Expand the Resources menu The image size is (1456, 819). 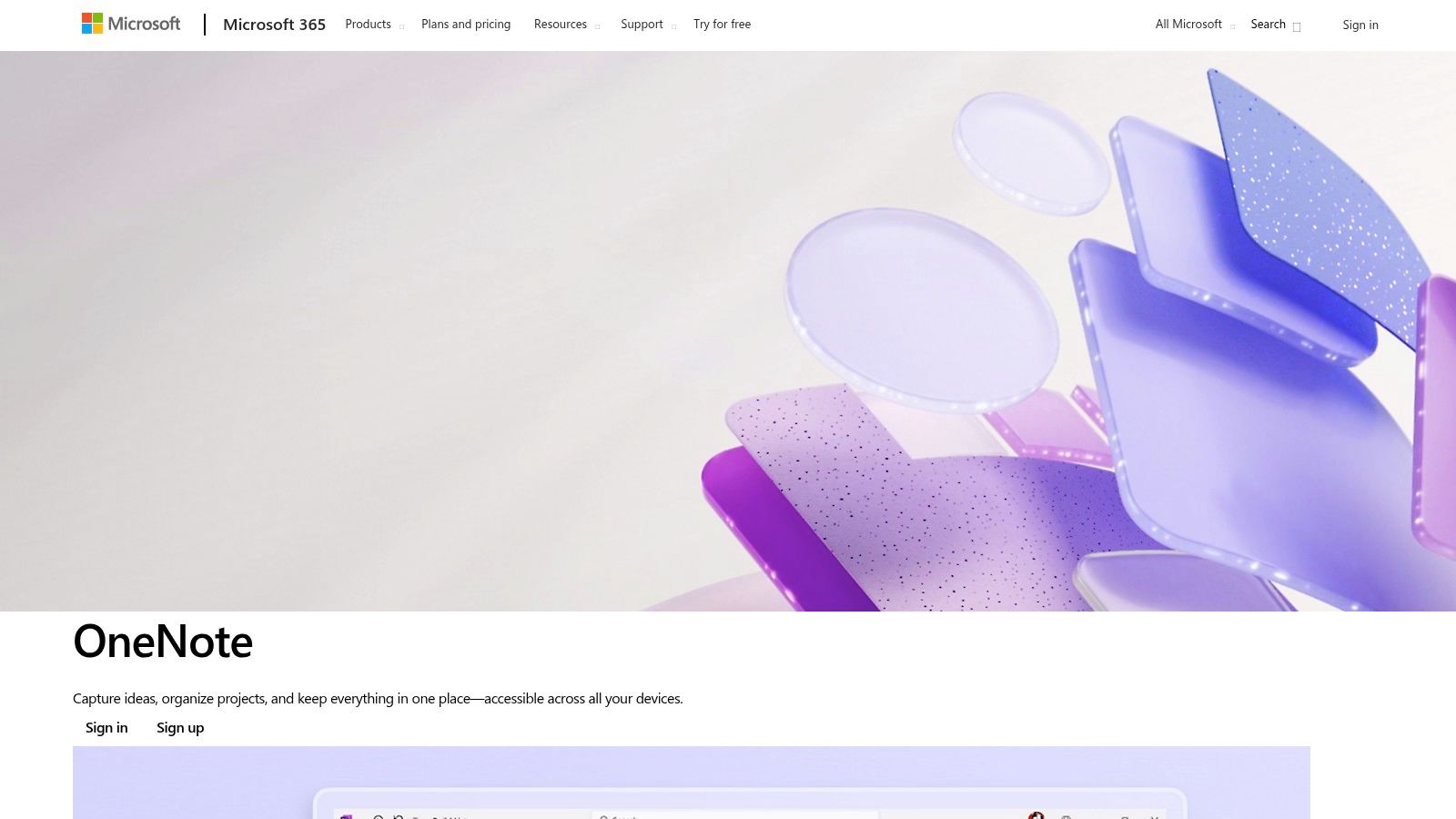click(561, 24)
